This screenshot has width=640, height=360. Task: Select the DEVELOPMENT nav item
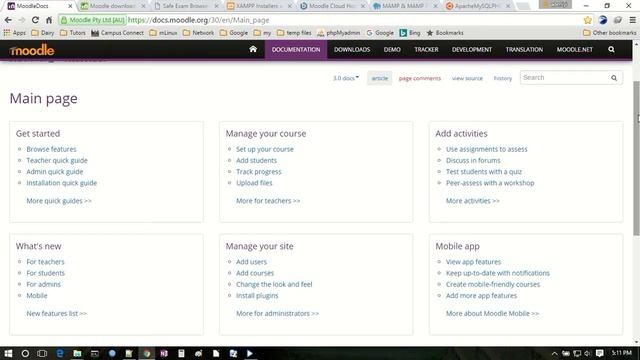472,49
